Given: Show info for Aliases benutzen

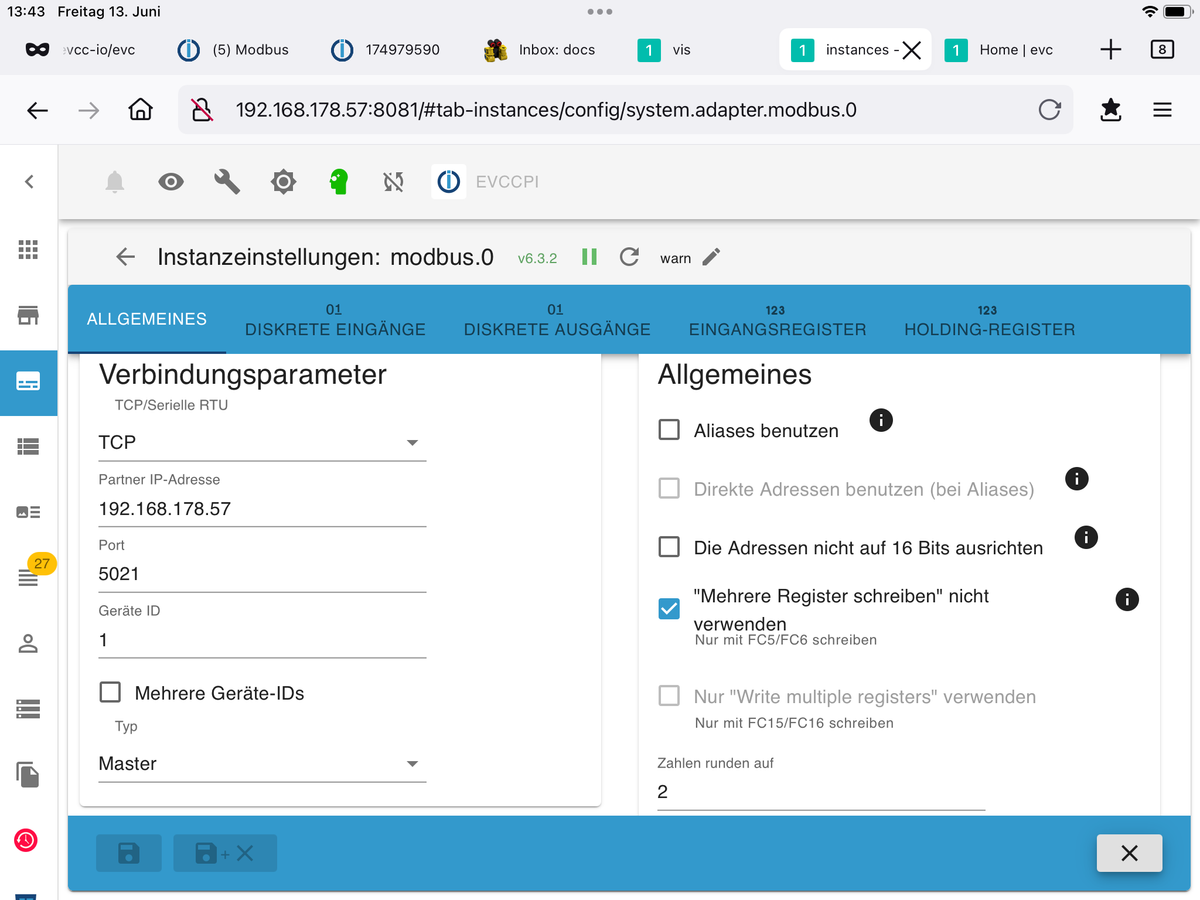Looking at the screenshot, I should click(x=880, y=420).
